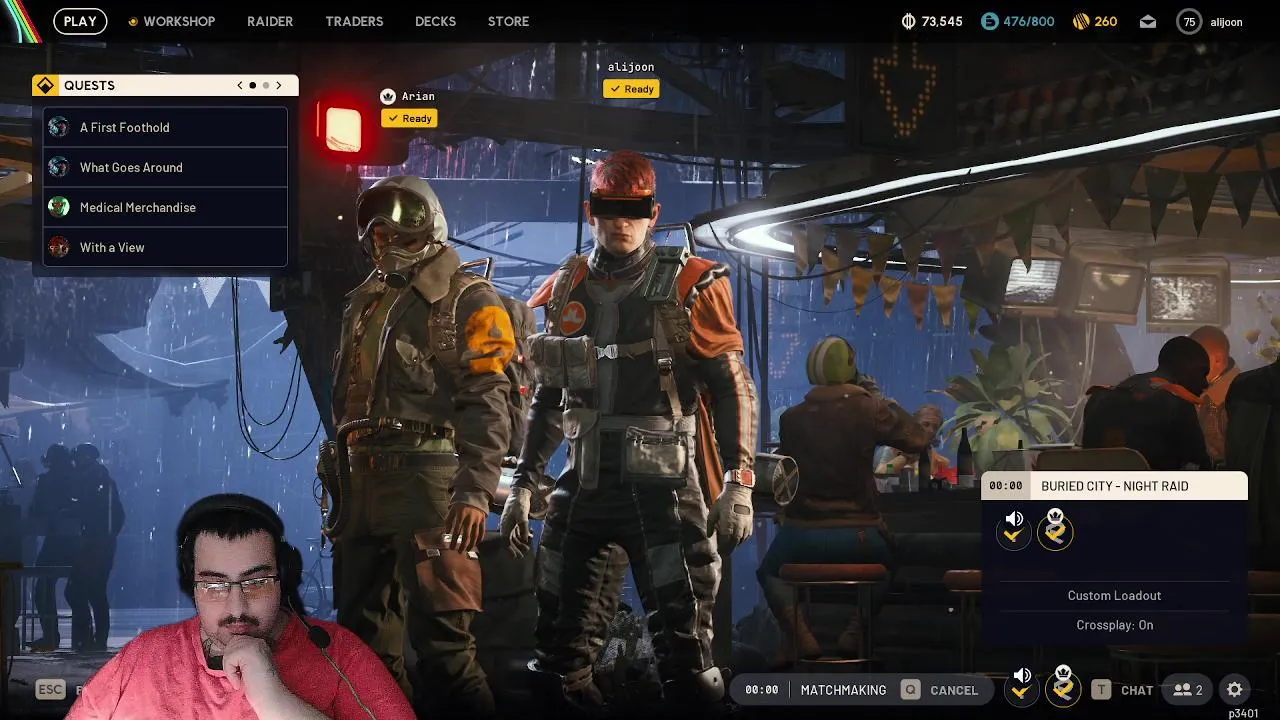Click the Q key hint icon

(910, 689)
